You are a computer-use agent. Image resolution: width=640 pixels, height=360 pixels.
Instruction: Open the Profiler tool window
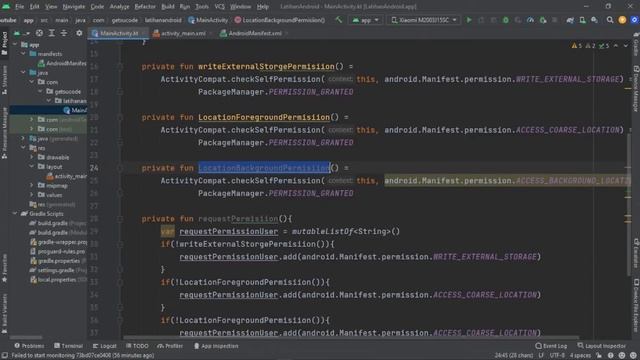(x=170, y=346)
